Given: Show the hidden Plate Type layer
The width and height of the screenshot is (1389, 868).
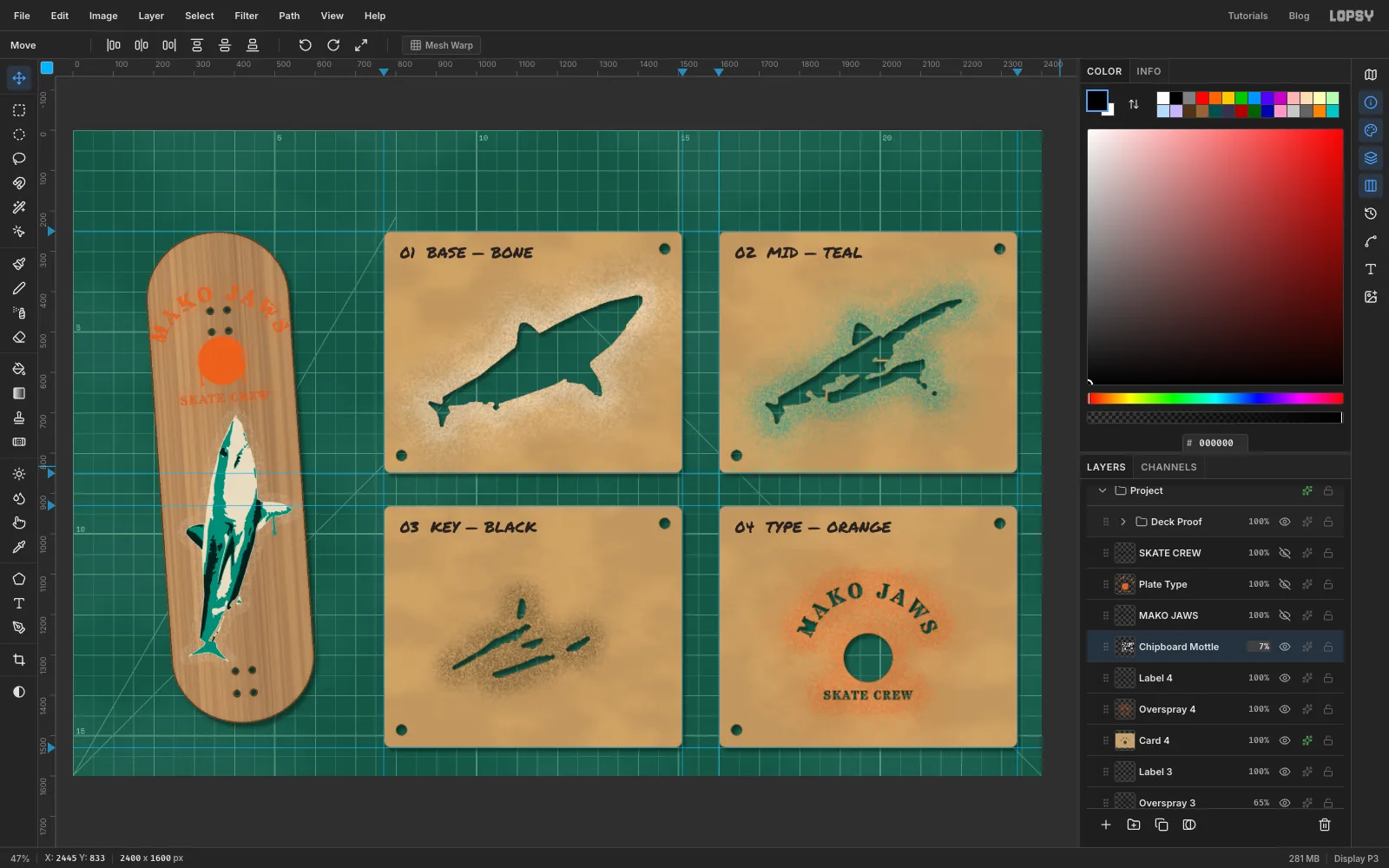Looking at the screenshot, I should tap(1285, 584).
